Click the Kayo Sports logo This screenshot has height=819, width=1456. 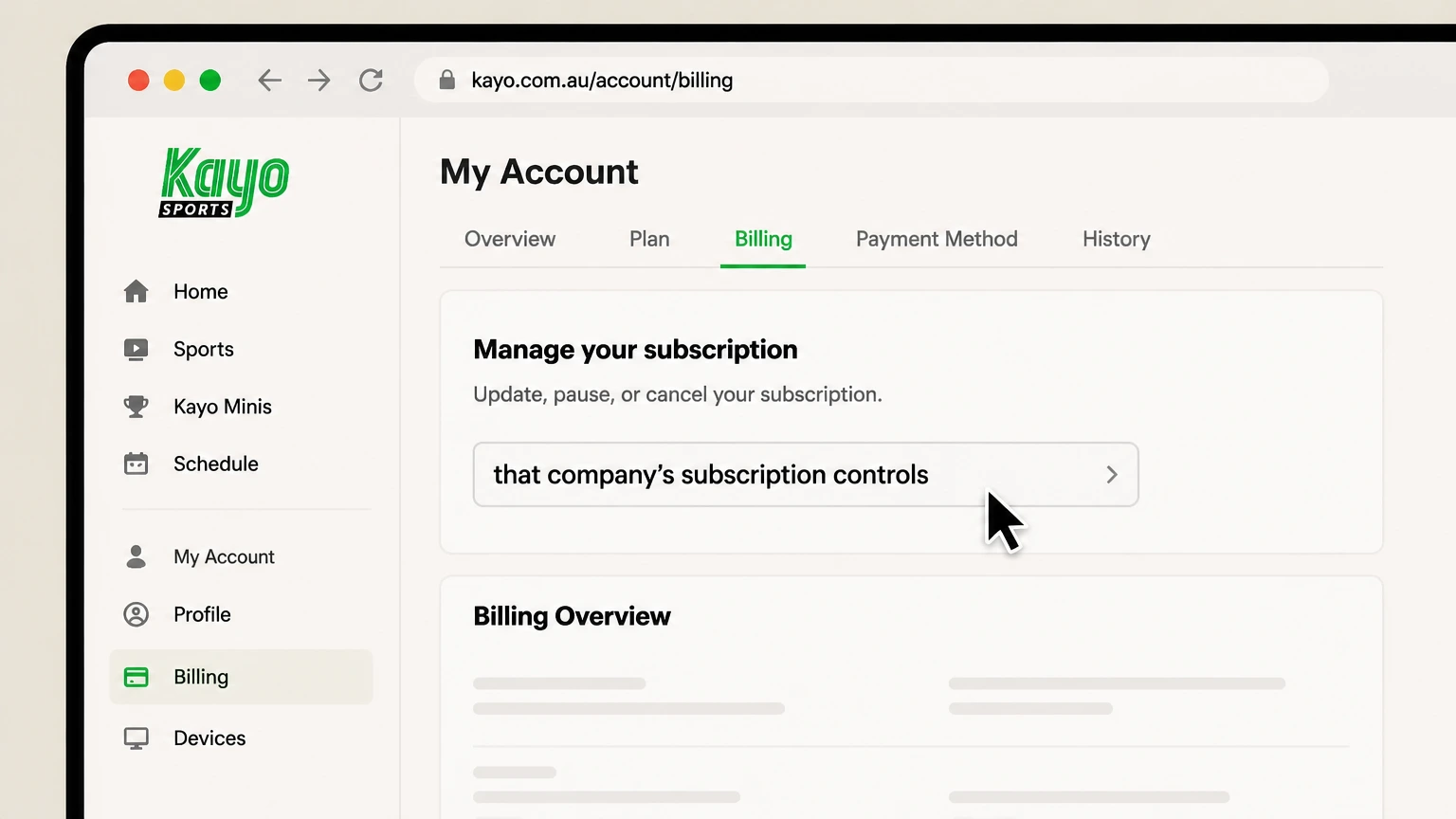tap(224, 182)
